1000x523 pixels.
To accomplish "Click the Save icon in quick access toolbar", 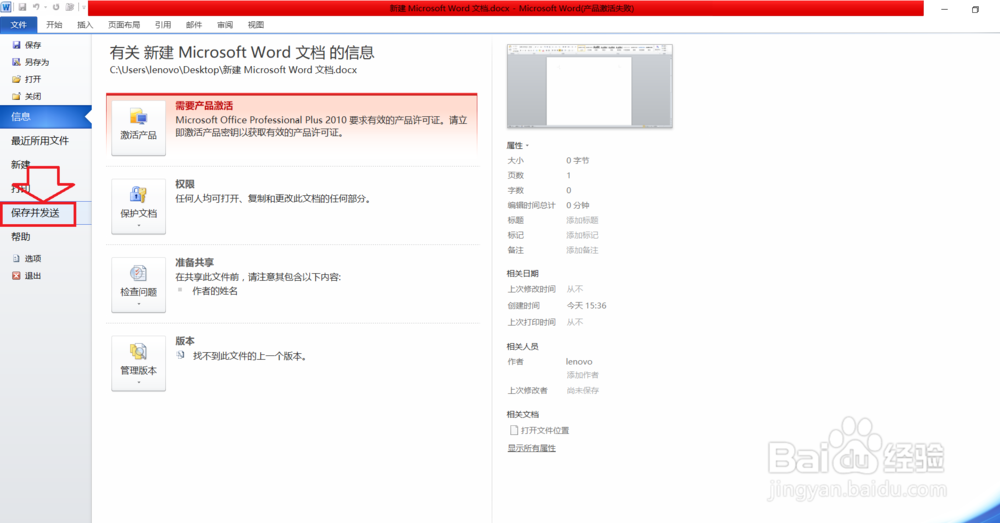I will click(x=22, y=7).
